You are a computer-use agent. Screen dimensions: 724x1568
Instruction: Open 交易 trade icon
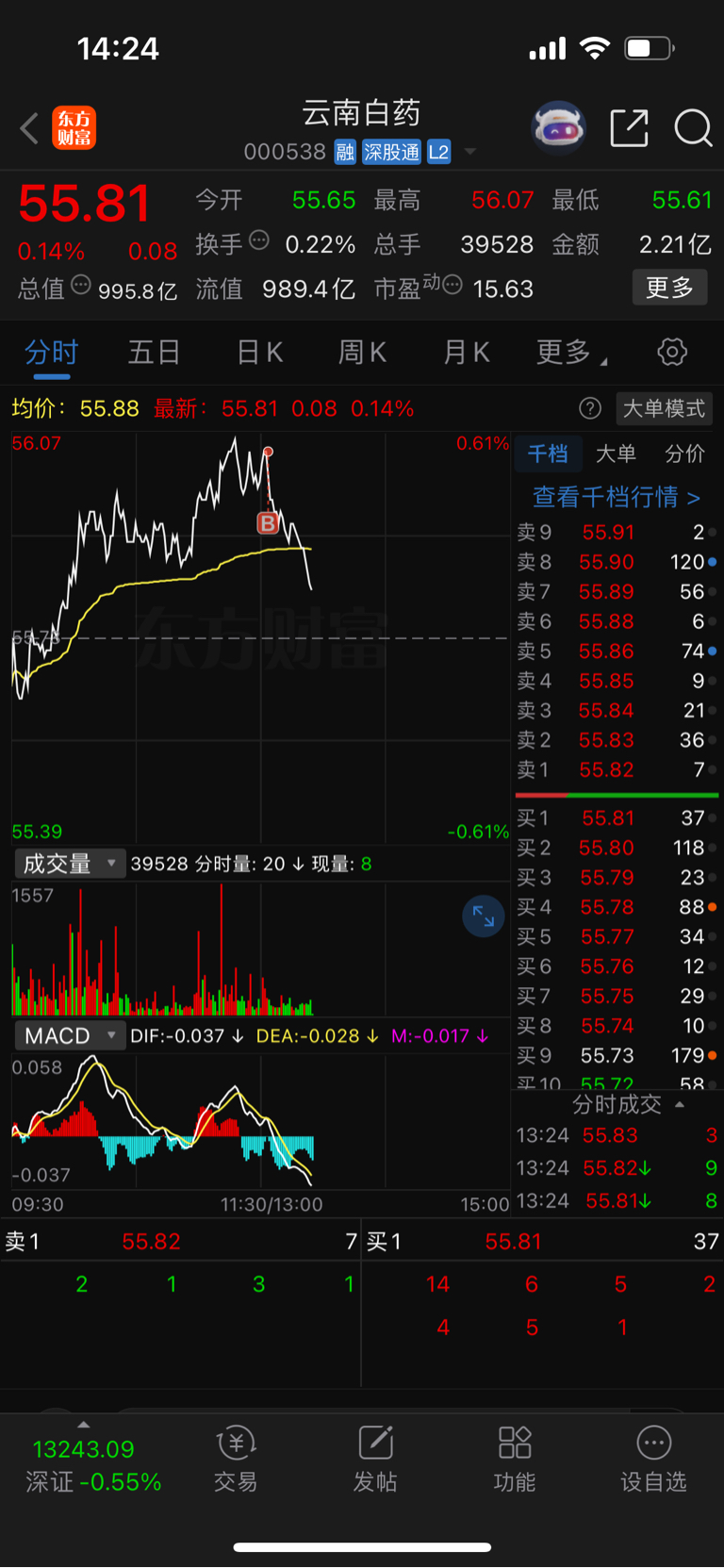coord(236,1460)
